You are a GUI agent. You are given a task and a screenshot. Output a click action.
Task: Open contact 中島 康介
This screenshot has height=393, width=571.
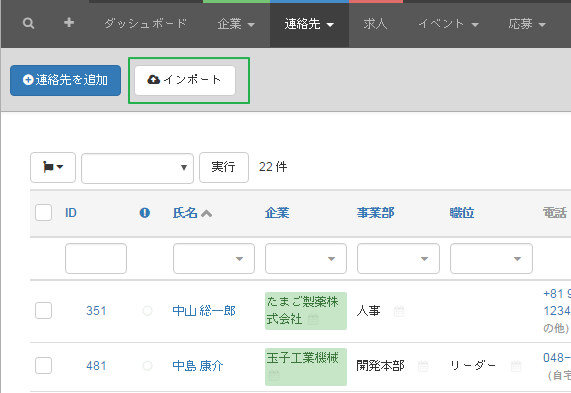198,366
